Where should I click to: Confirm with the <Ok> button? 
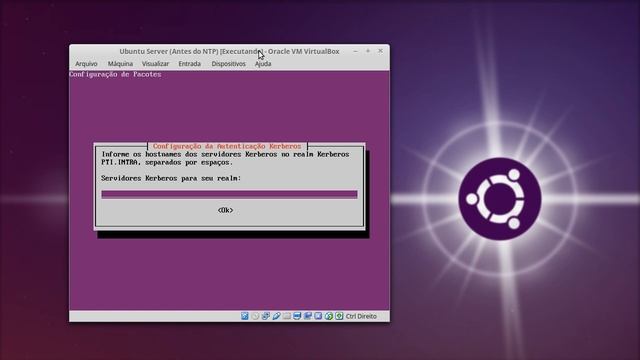[x=225, y=210]
